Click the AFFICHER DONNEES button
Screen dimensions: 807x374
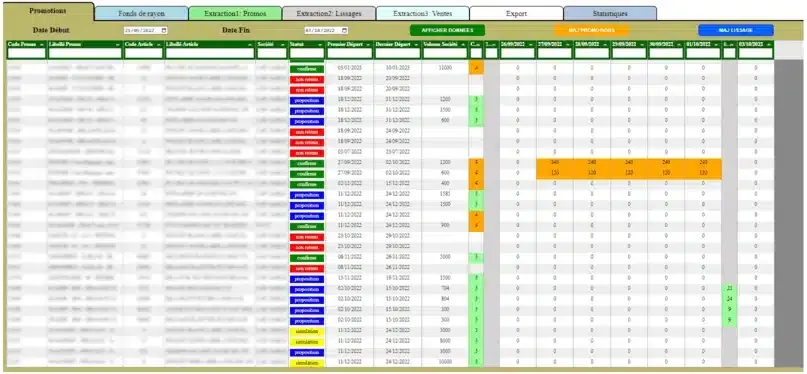[x=447, y=30]
